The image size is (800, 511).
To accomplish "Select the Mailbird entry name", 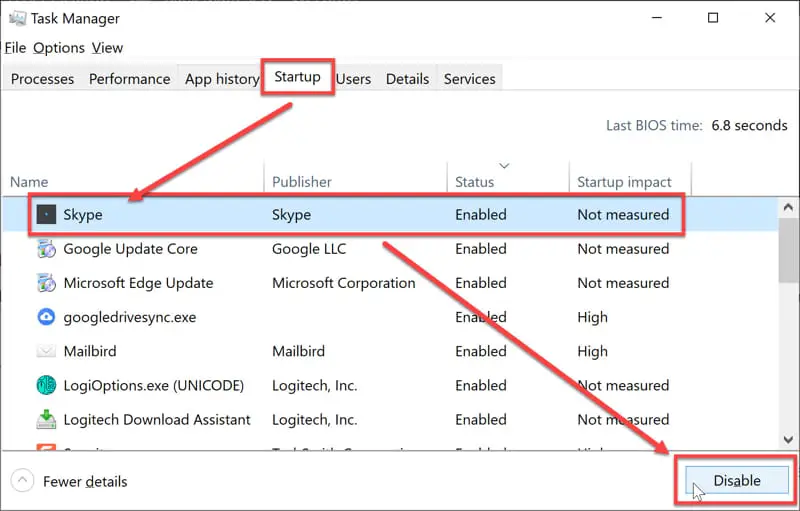I will tap(90, 351).
